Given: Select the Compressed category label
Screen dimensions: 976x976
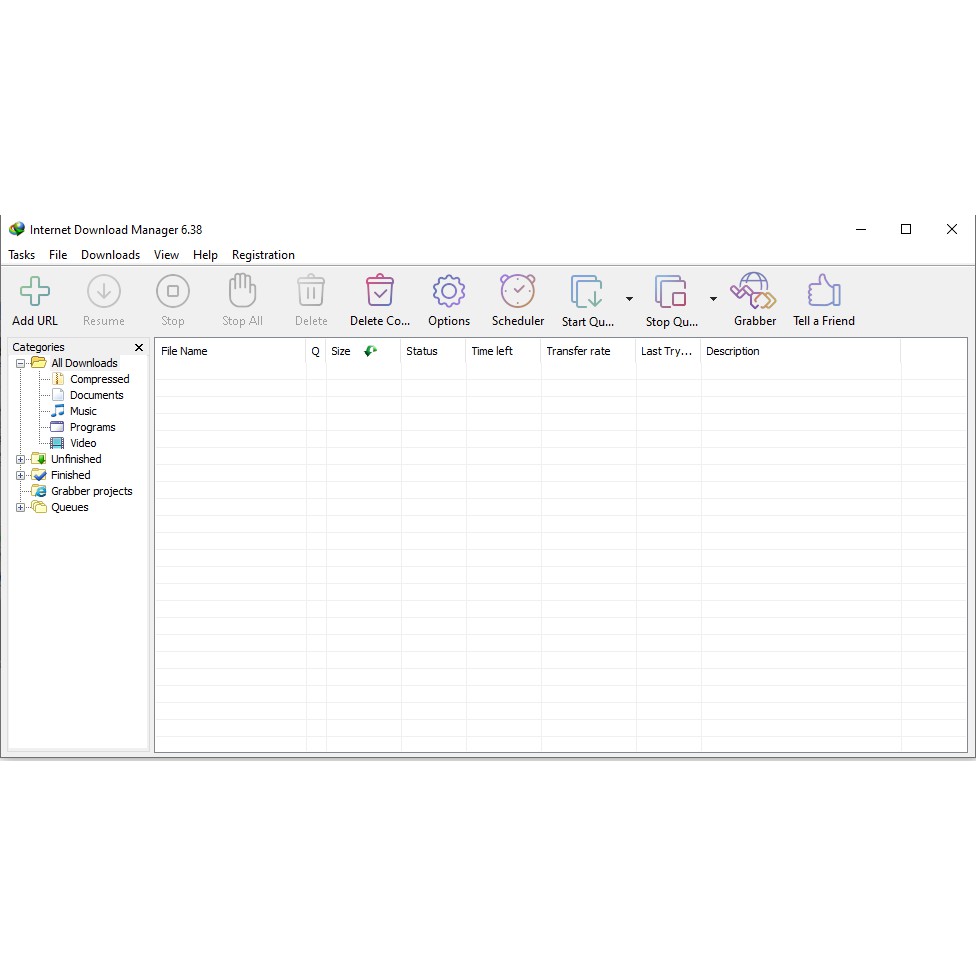Looking at the screenshot, I should [100, 379].
